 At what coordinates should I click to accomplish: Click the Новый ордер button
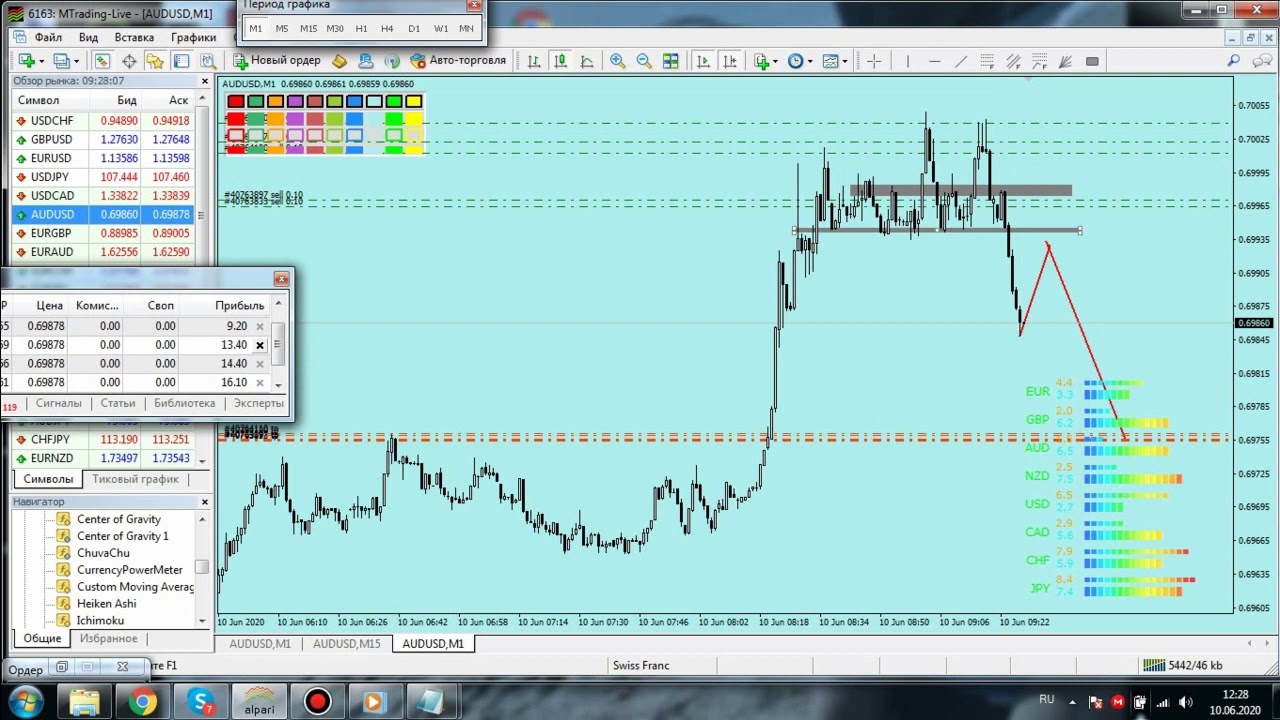click(277, 60)
